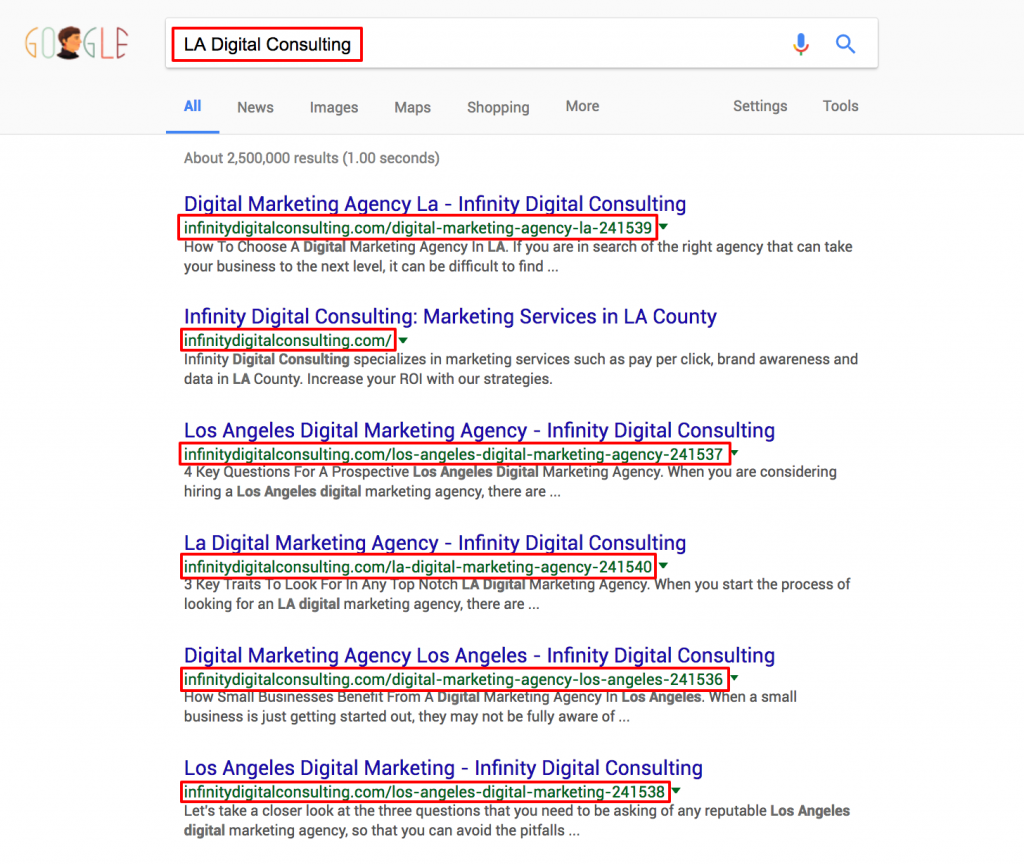Expand the More search categories menu
The image size is (1024, 865).
click(582, 106)
